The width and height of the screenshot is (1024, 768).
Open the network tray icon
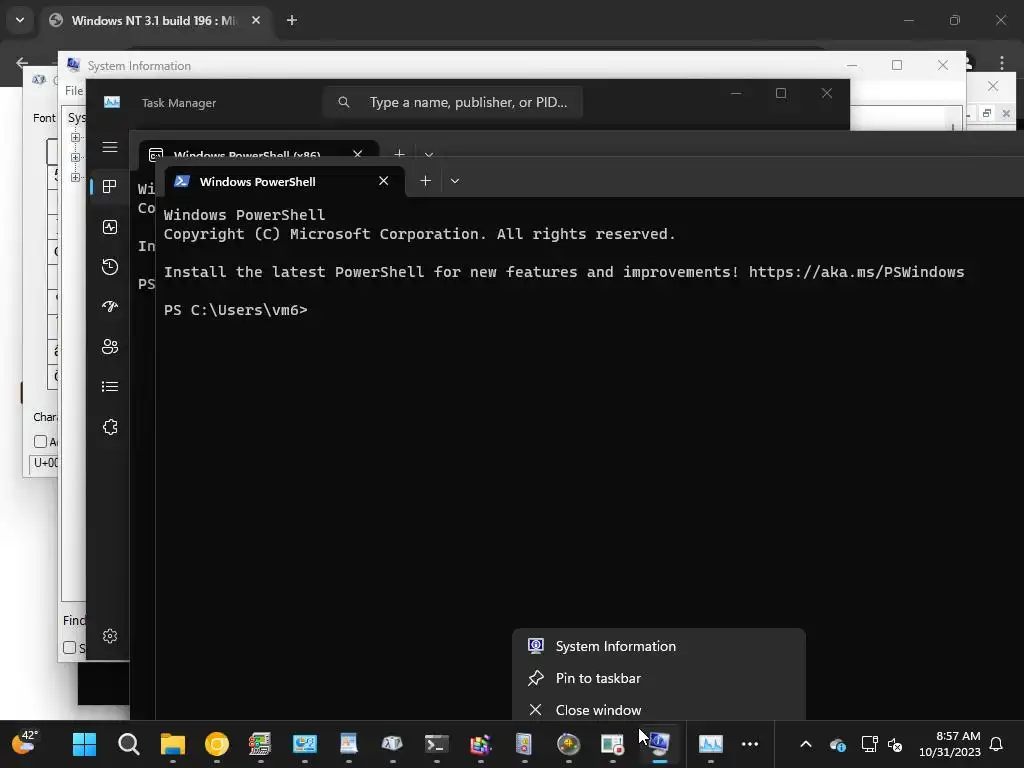pyautogui.click(x=869, y=744)
